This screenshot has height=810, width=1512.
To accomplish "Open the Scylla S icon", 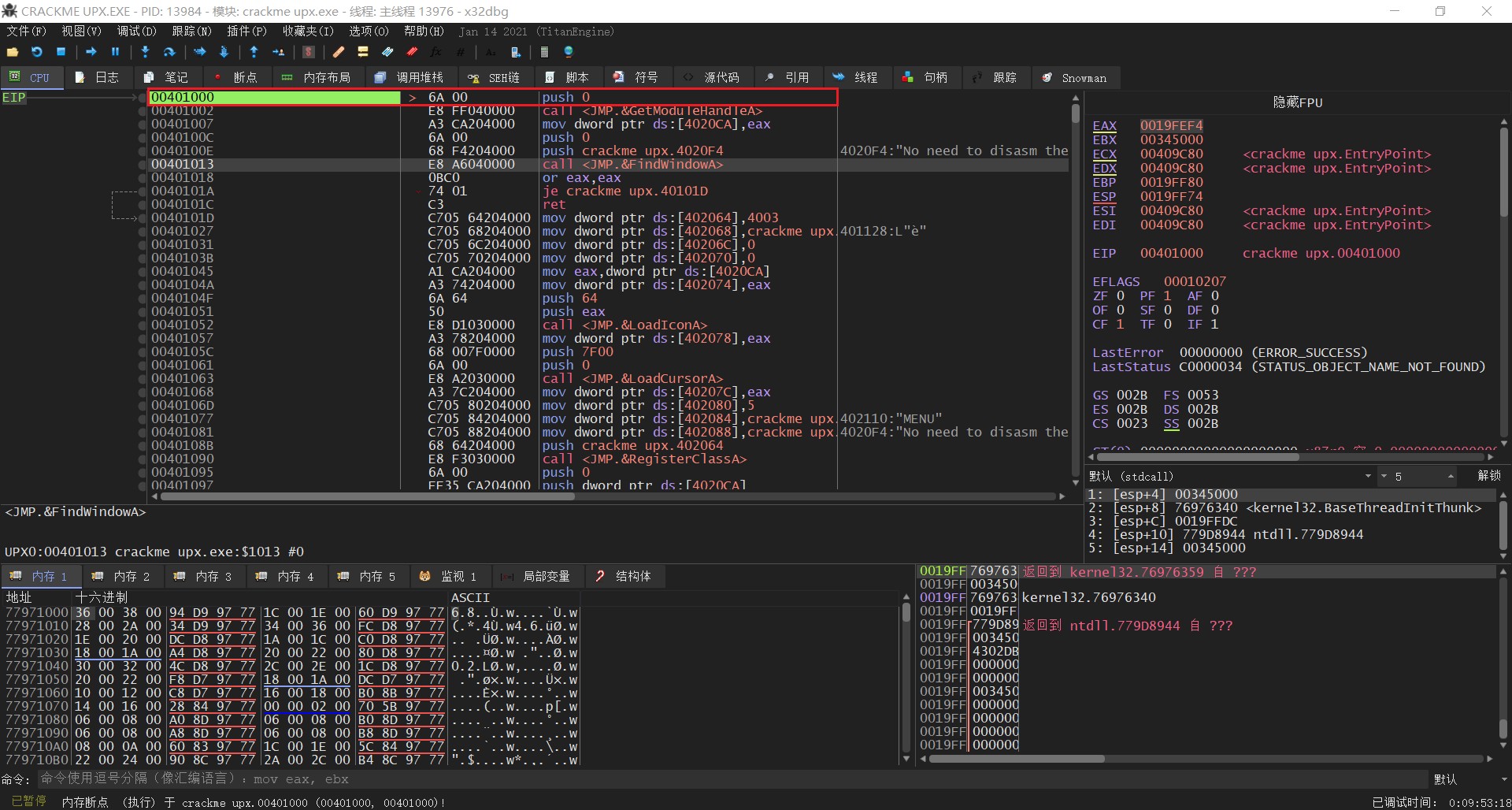I will tap(309, 52).
